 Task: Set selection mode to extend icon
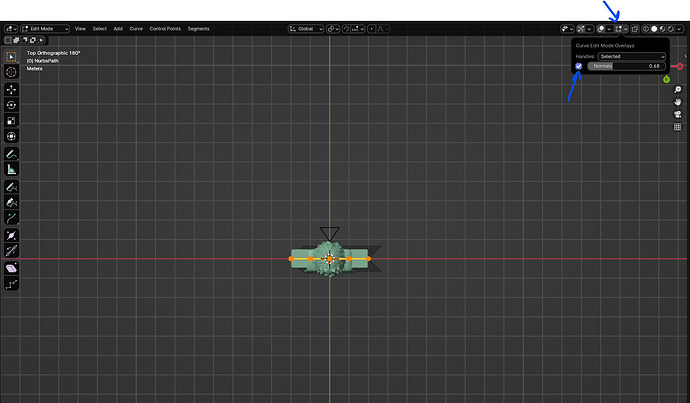click(x=16, y=40)
